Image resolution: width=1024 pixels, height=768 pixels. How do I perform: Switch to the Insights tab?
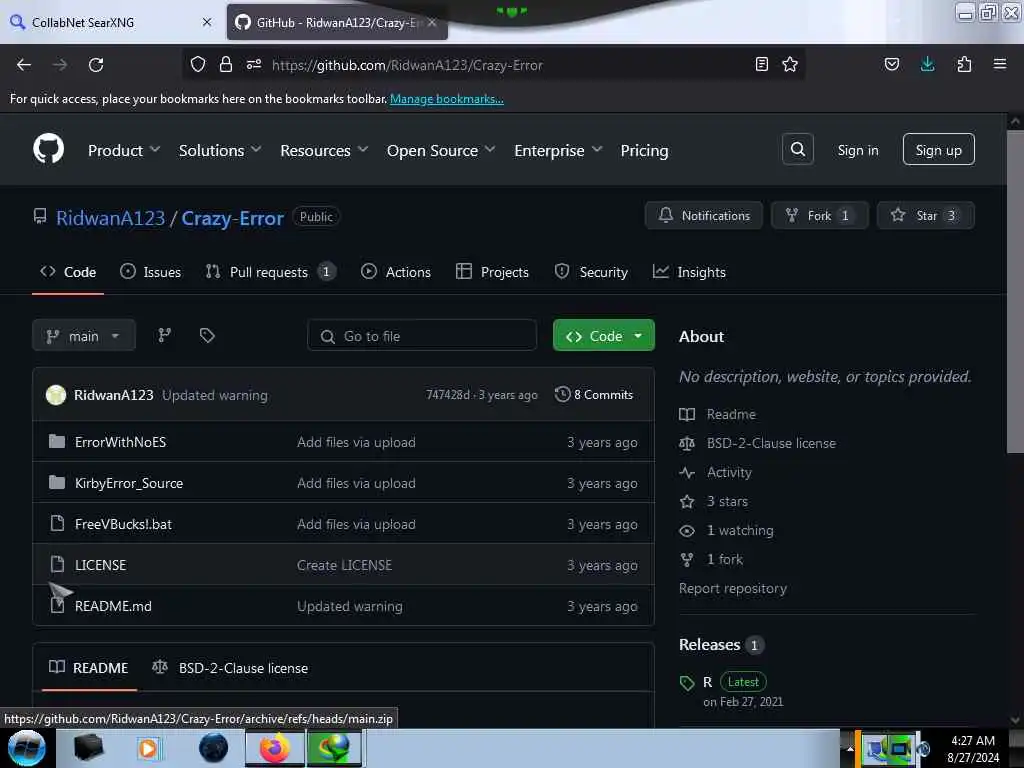(x=689, y=272)
